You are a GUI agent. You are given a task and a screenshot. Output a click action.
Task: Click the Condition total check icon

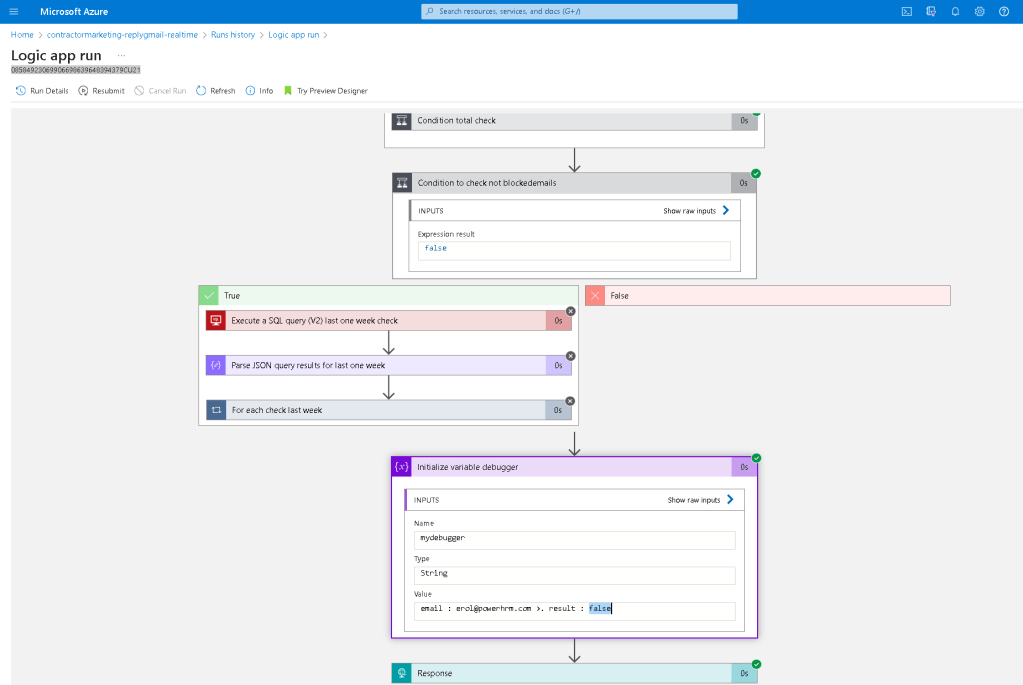402,121
